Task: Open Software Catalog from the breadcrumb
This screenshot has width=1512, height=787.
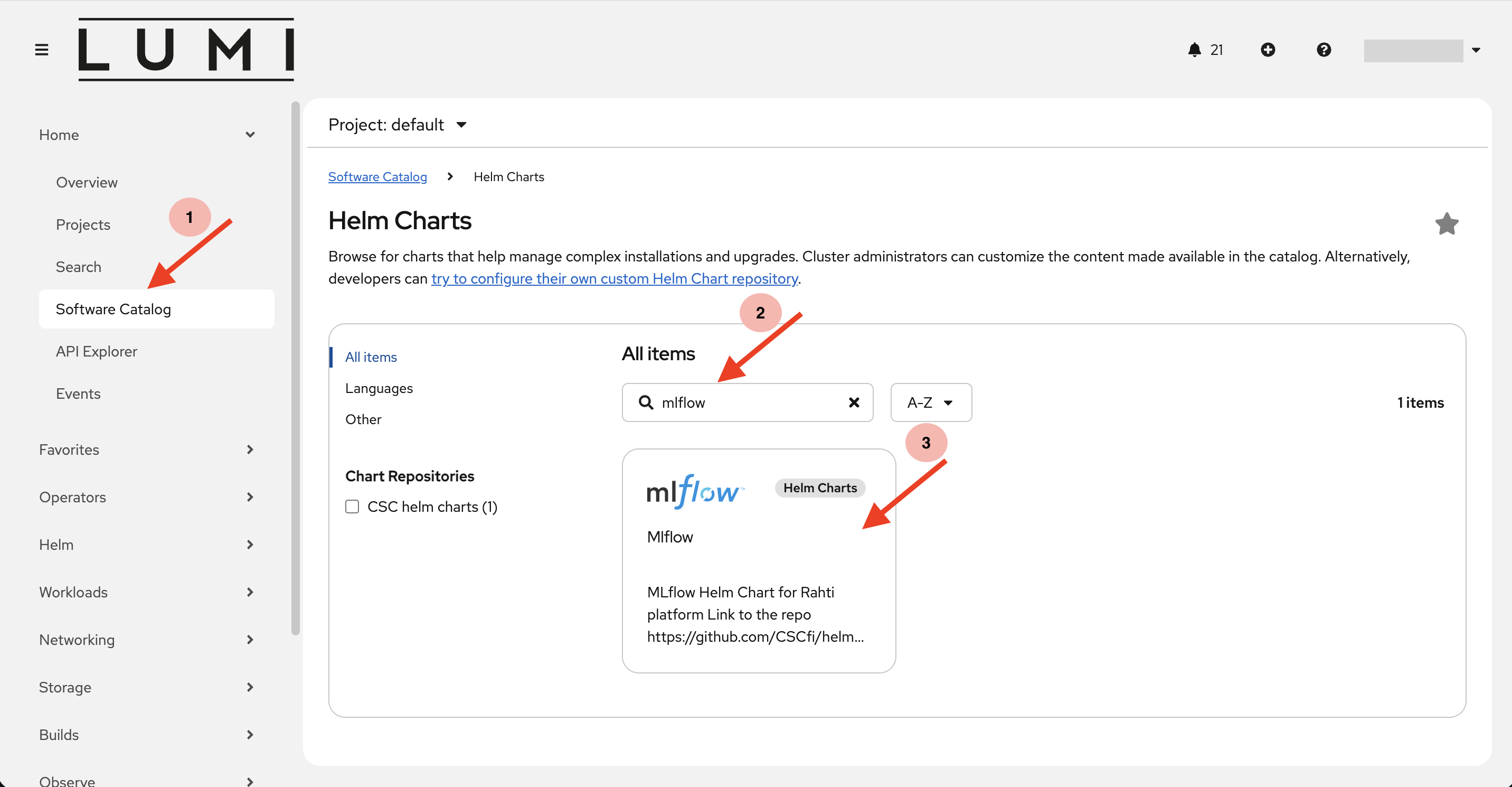Action: point(377,176)
